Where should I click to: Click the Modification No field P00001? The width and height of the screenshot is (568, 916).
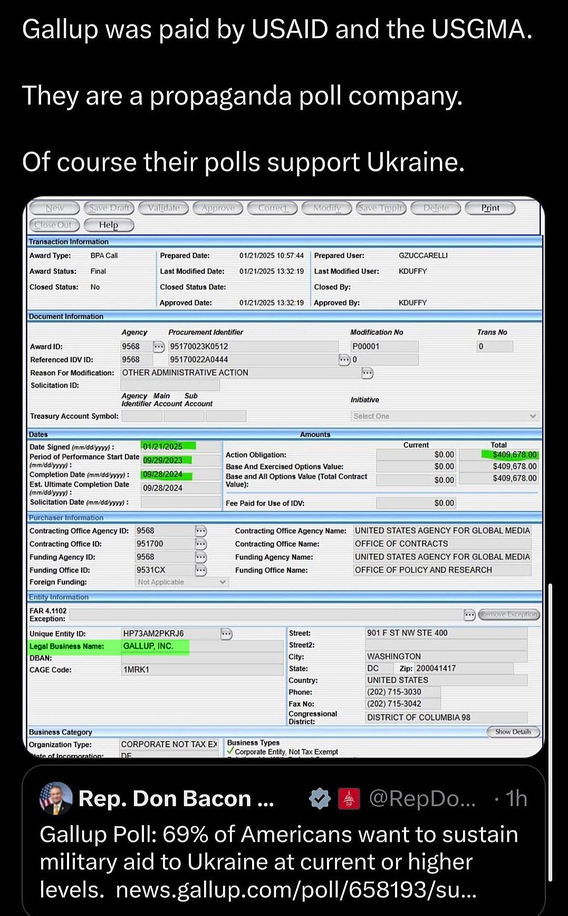[384, 346]
